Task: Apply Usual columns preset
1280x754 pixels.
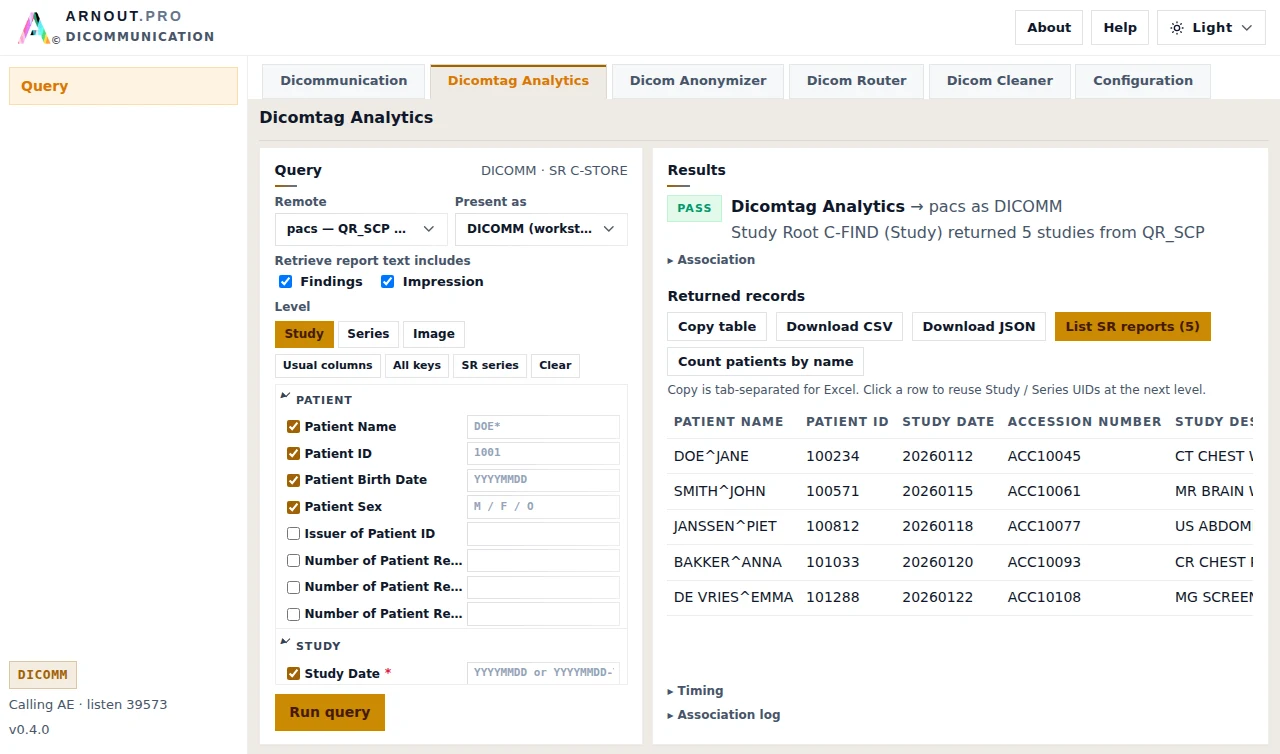Action: (328, 366)
